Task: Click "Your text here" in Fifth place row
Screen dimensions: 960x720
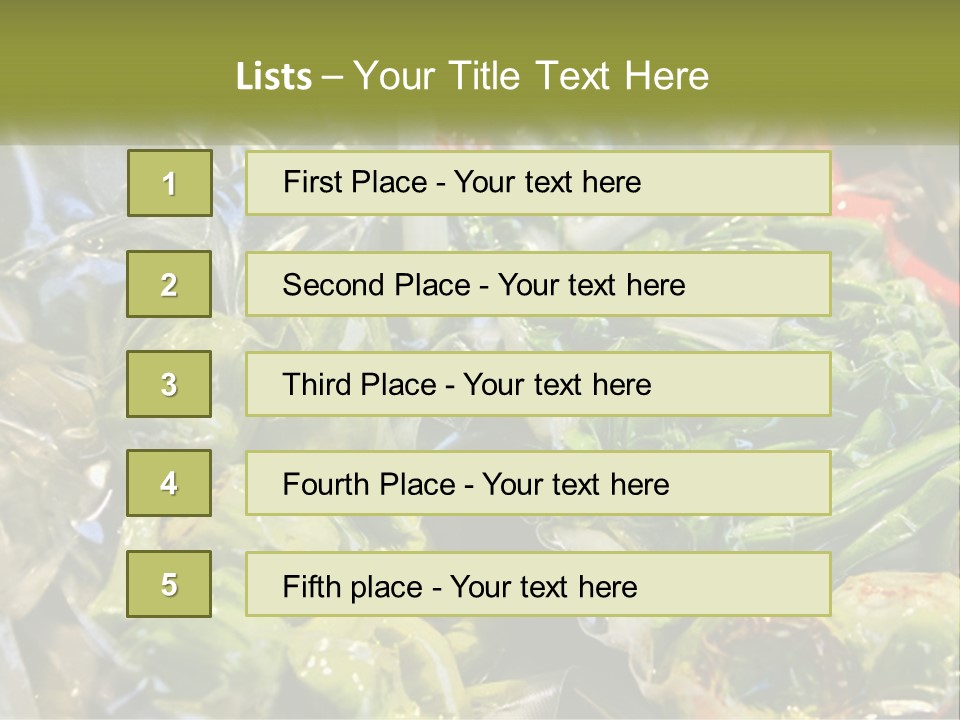Action: (543, 586)
